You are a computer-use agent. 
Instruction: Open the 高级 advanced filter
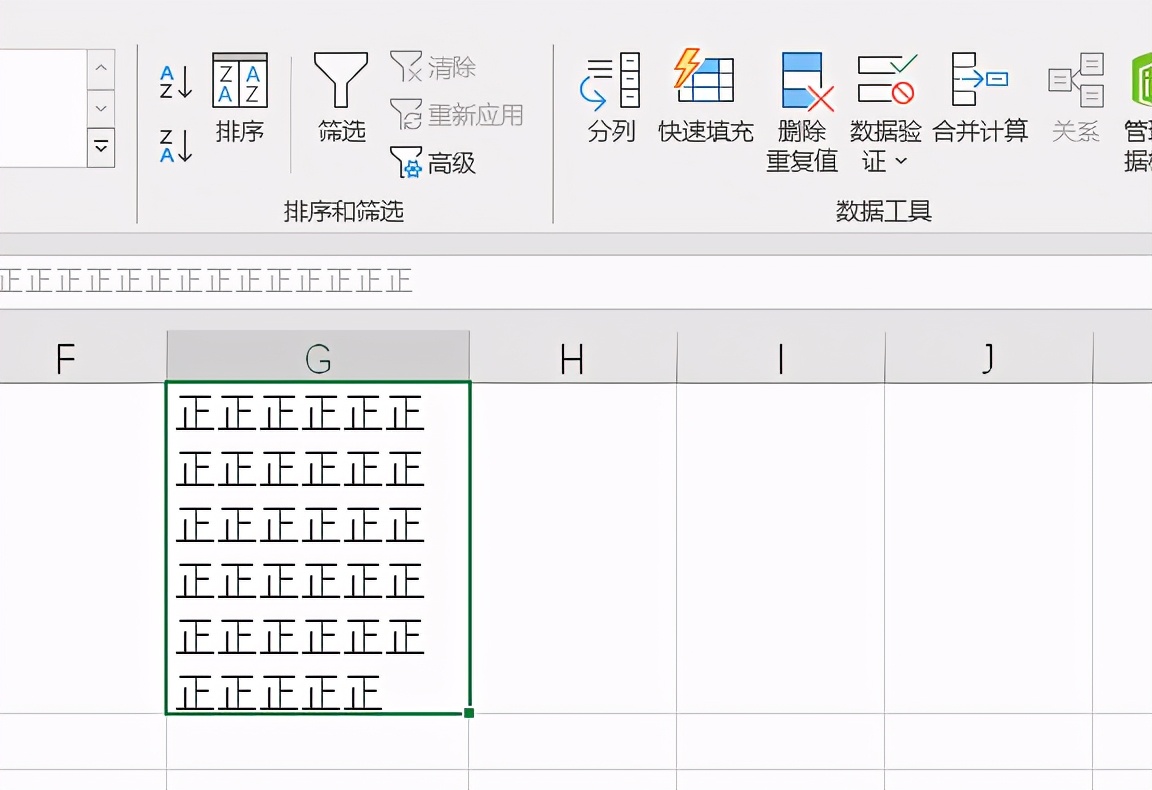tap(433, 162)
